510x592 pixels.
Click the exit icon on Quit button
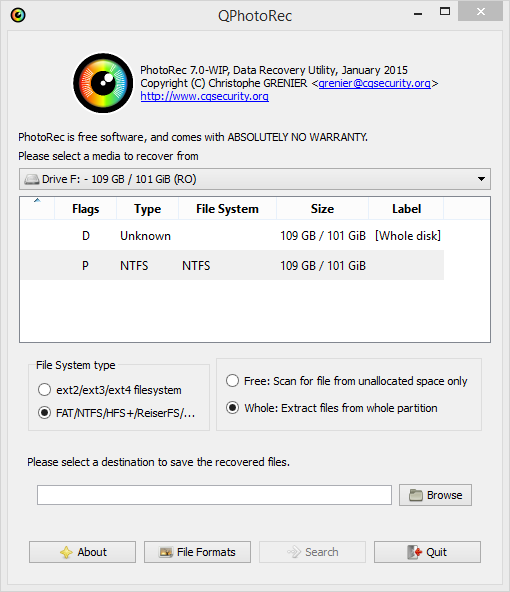[414, 552]
